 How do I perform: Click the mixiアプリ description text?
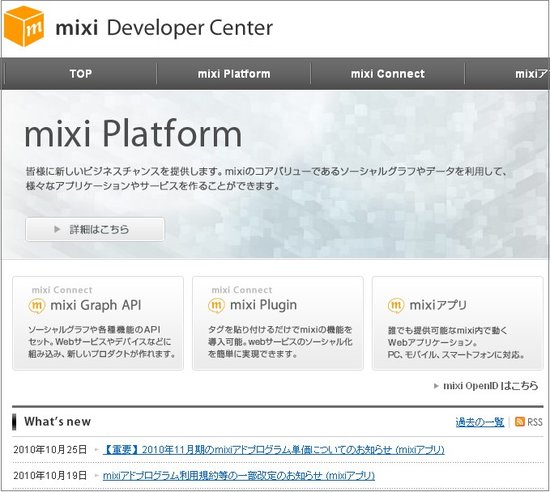pyautogui.click(x=456, y=343)
